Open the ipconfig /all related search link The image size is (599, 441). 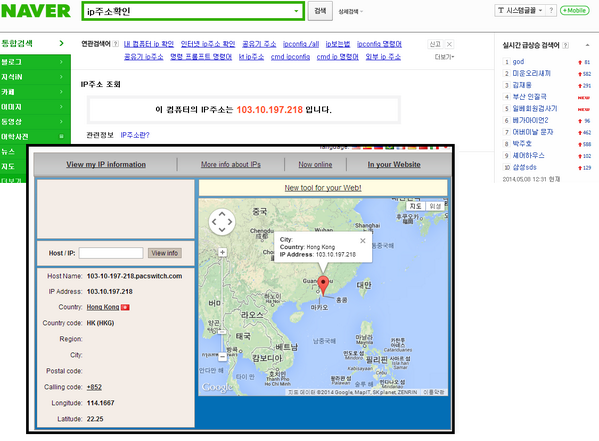[301, 44]
